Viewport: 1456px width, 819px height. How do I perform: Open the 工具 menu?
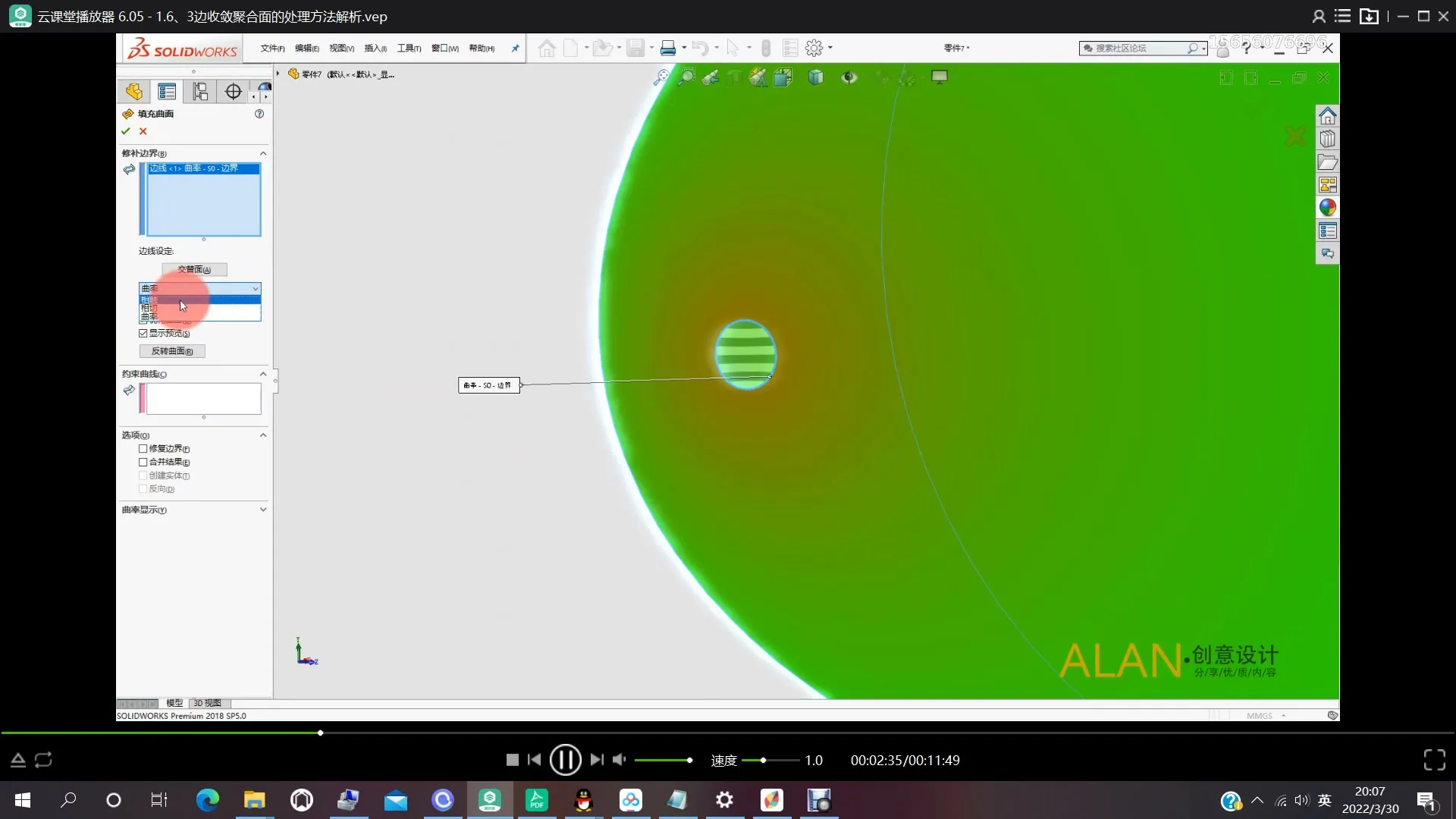(409, 48)
